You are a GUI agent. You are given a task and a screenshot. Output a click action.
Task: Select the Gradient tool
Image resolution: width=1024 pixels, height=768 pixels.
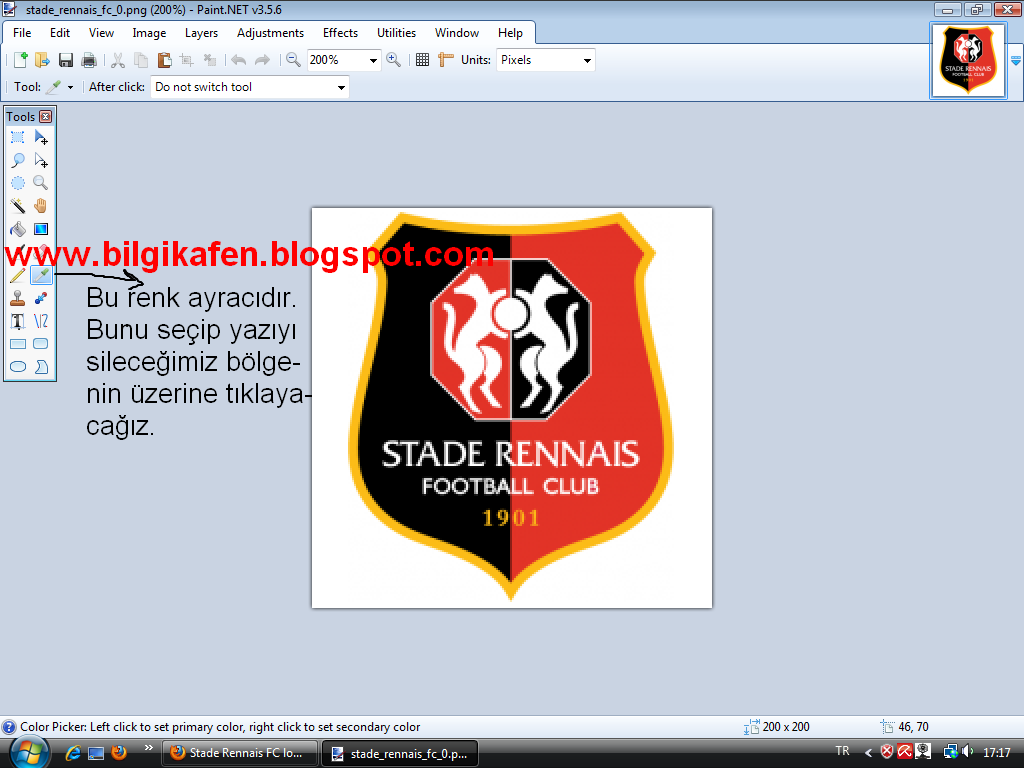[x=41, y=229]
